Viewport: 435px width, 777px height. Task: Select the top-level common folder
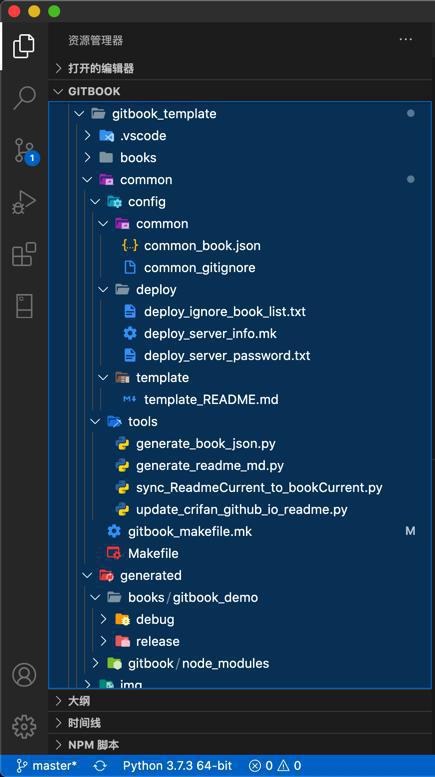click(240, 179)
